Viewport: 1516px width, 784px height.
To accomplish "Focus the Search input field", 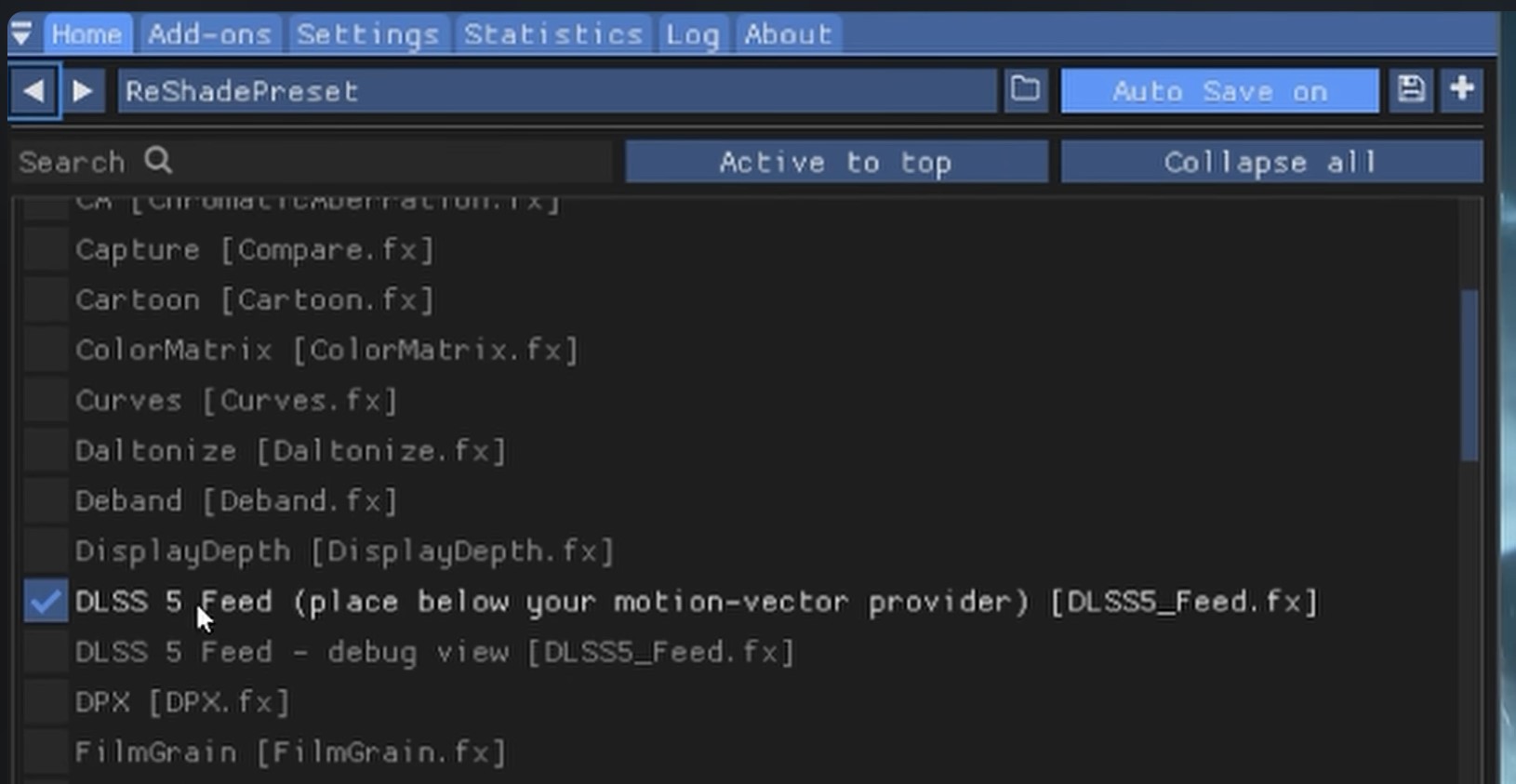I will [312, 162].
